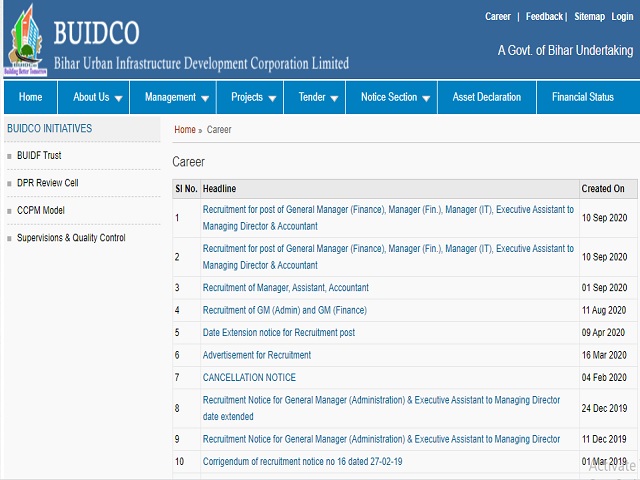Open Supervisions & Quality Control link
Viewport: 640px width, 480px height.
click(71, 238)
